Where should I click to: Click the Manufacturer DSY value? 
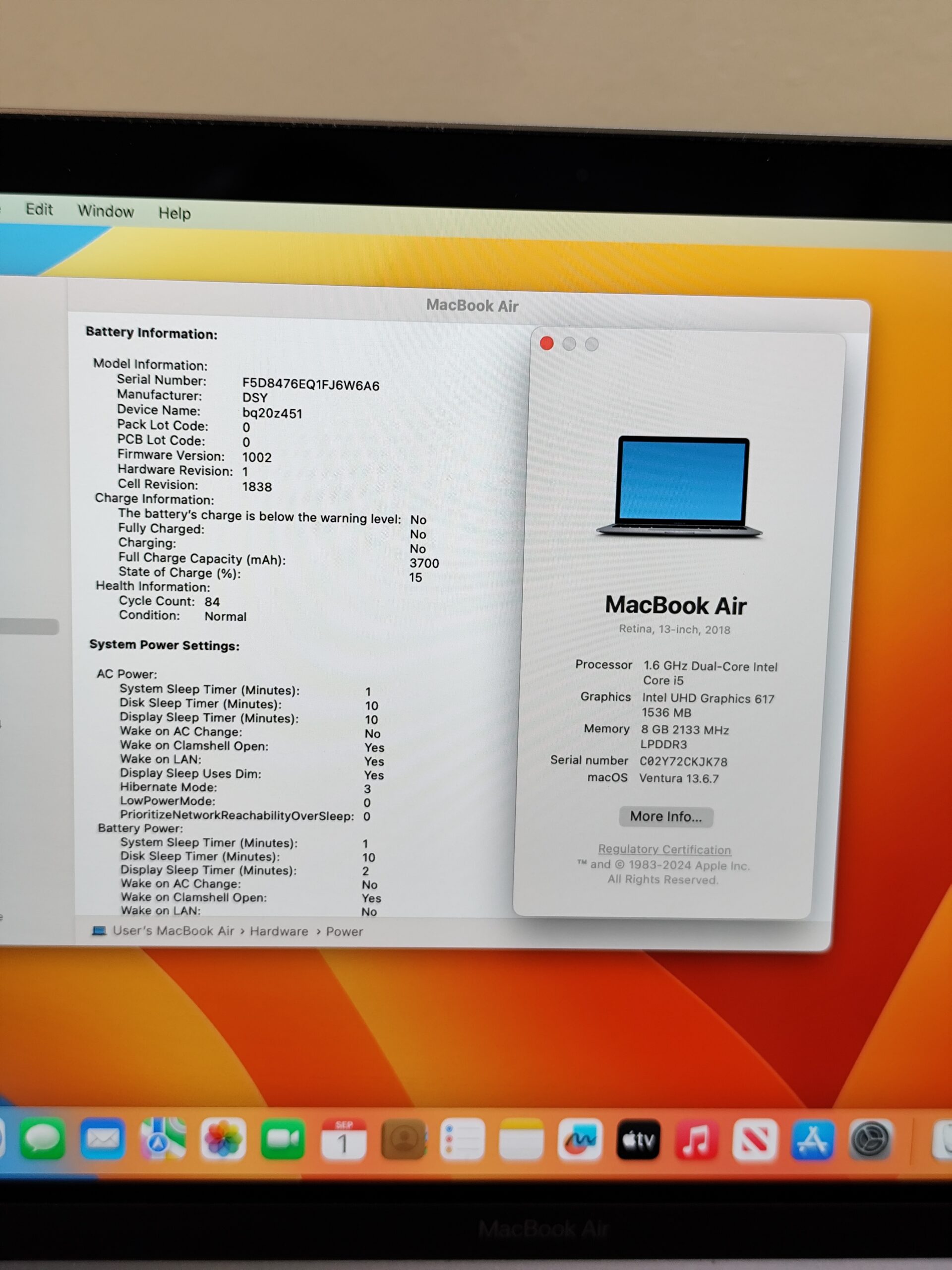pyautogui.click(x=255, y=398)
